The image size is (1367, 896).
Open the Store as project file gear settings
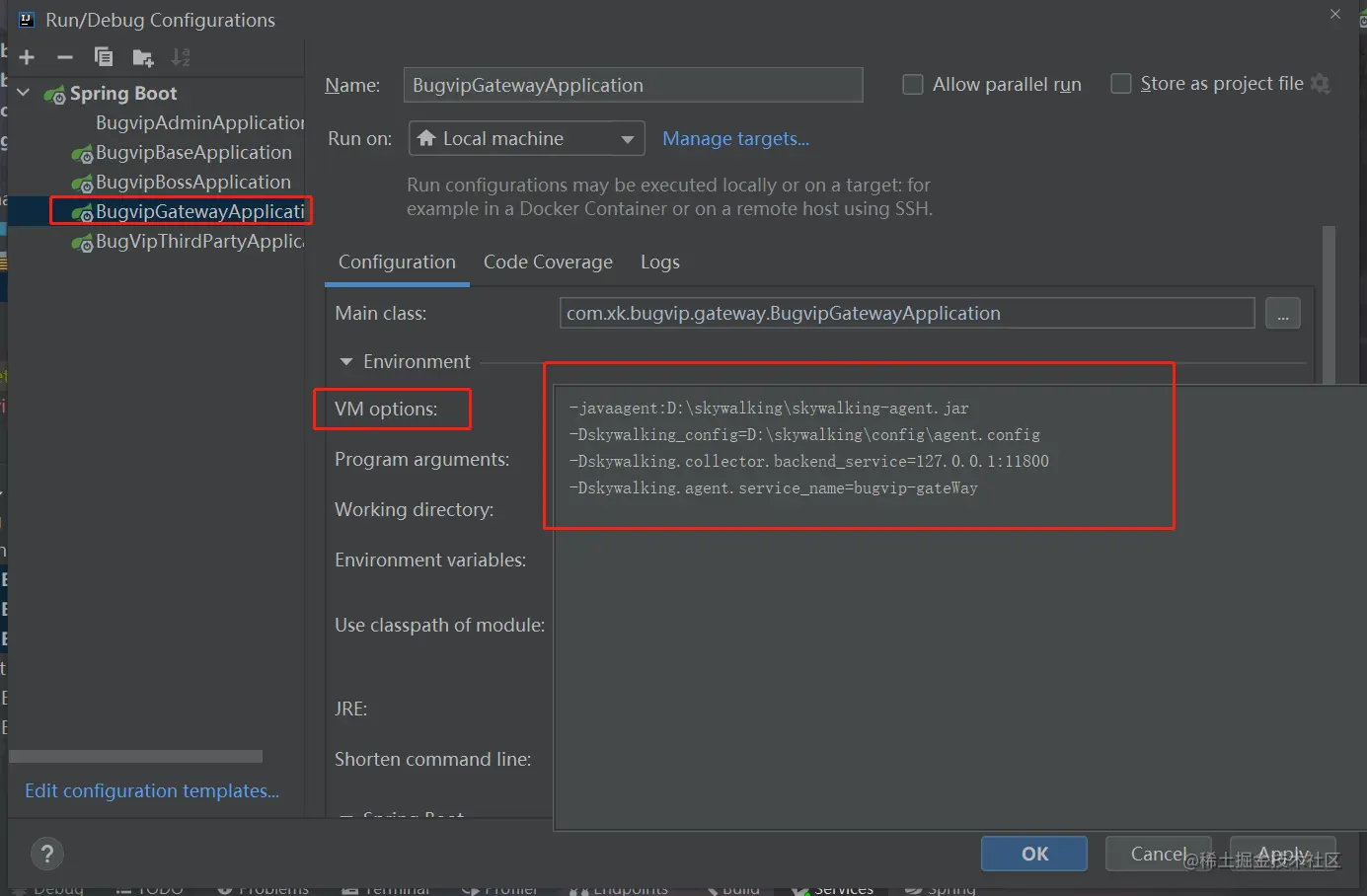pos(1321,84)
